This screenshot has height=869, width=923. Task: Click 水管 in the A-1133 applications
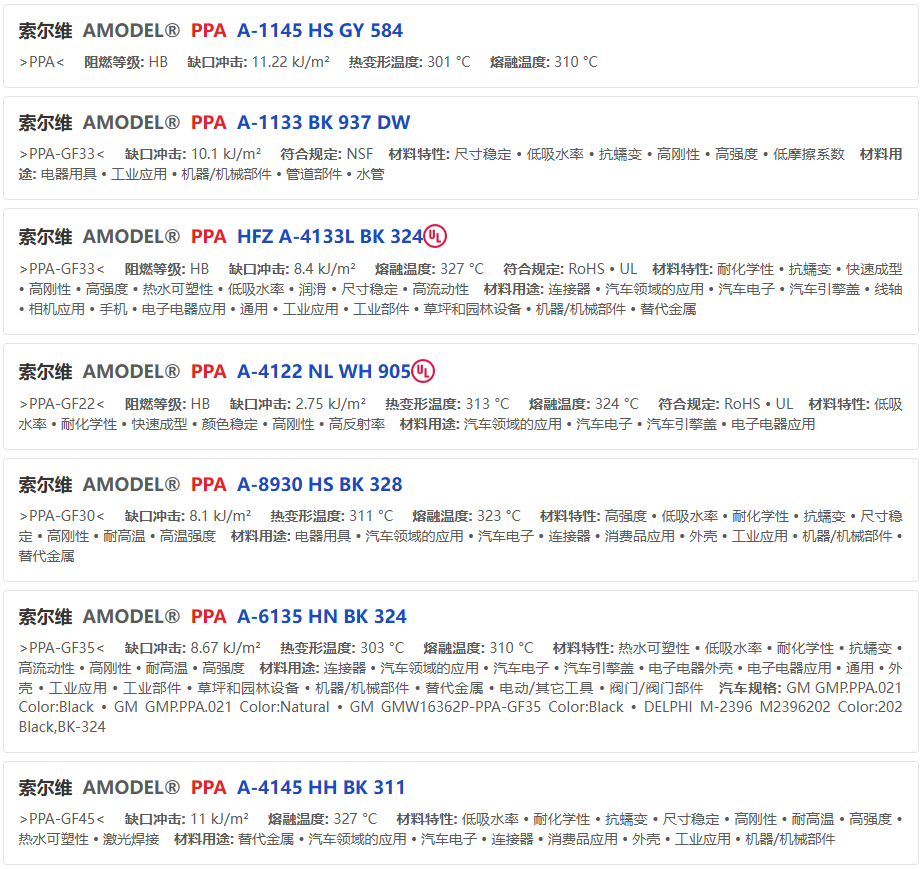point(370,174)
